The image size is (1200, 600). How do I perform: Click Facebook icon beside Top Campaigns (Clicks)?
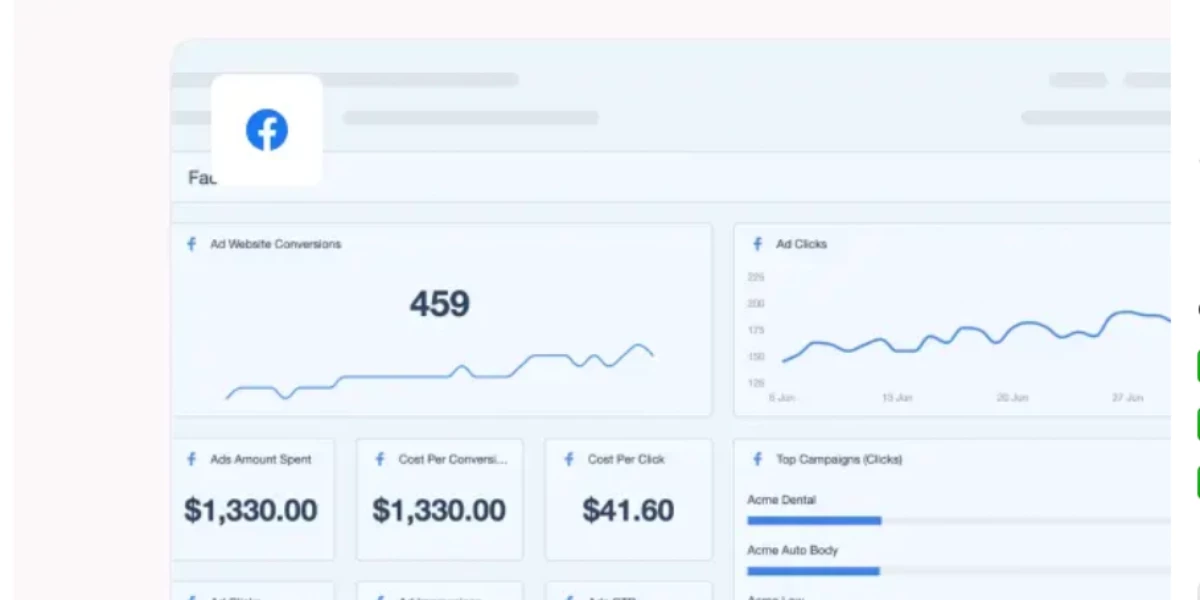point(757,460)
